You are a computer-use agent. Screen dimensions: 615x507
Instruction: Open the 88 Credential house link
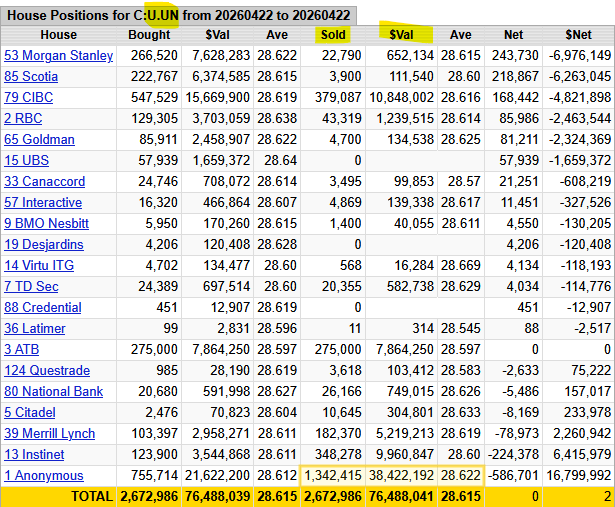point(43,307)
